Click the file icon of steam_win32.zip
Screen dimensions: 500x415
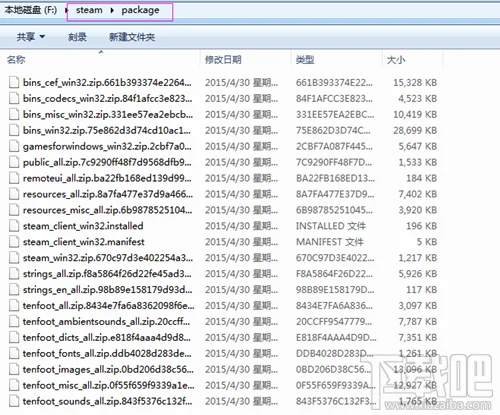pyautogui.click(x=14, y=258)
